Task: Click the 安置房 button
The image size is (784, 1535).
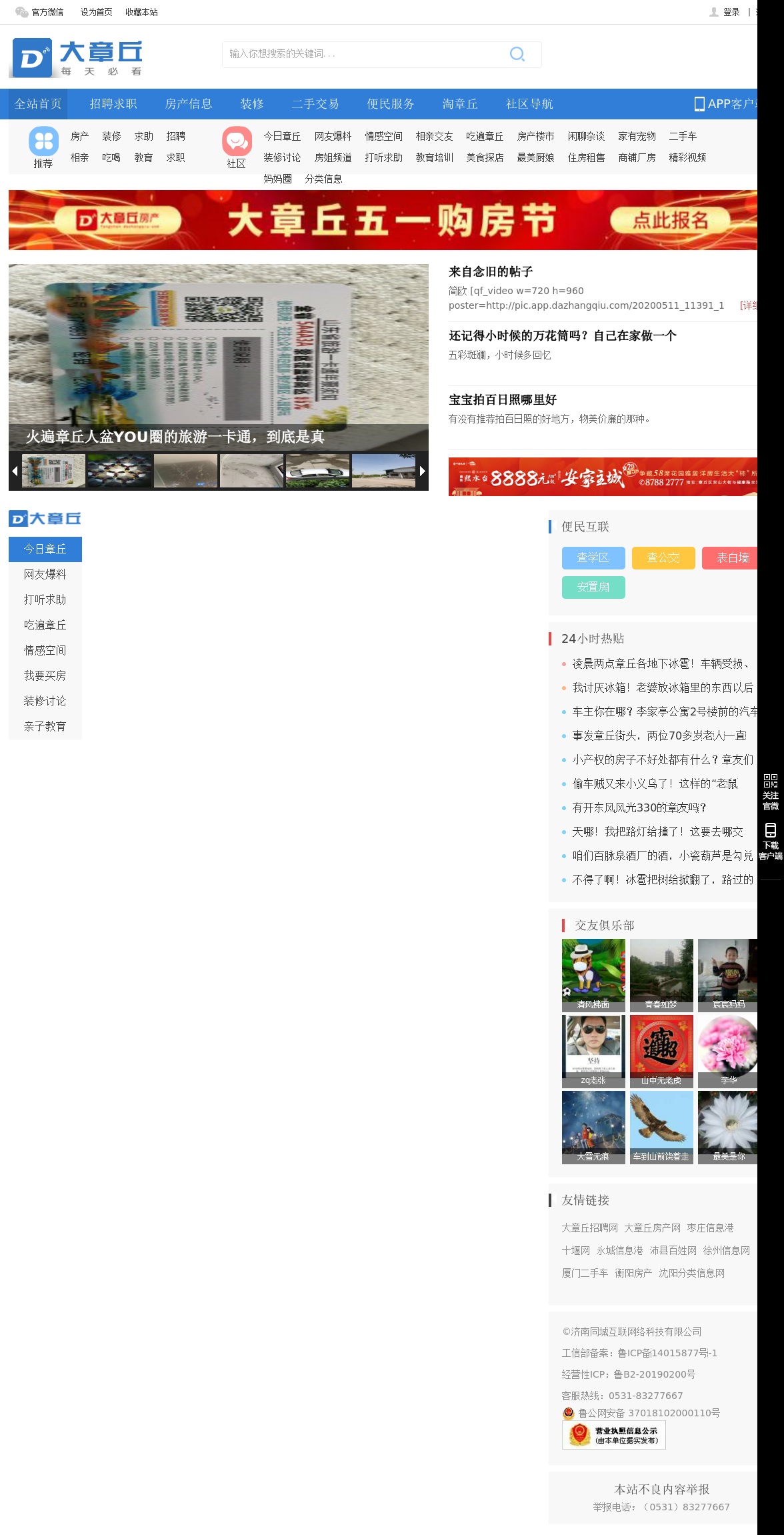Action: (593, 587)
